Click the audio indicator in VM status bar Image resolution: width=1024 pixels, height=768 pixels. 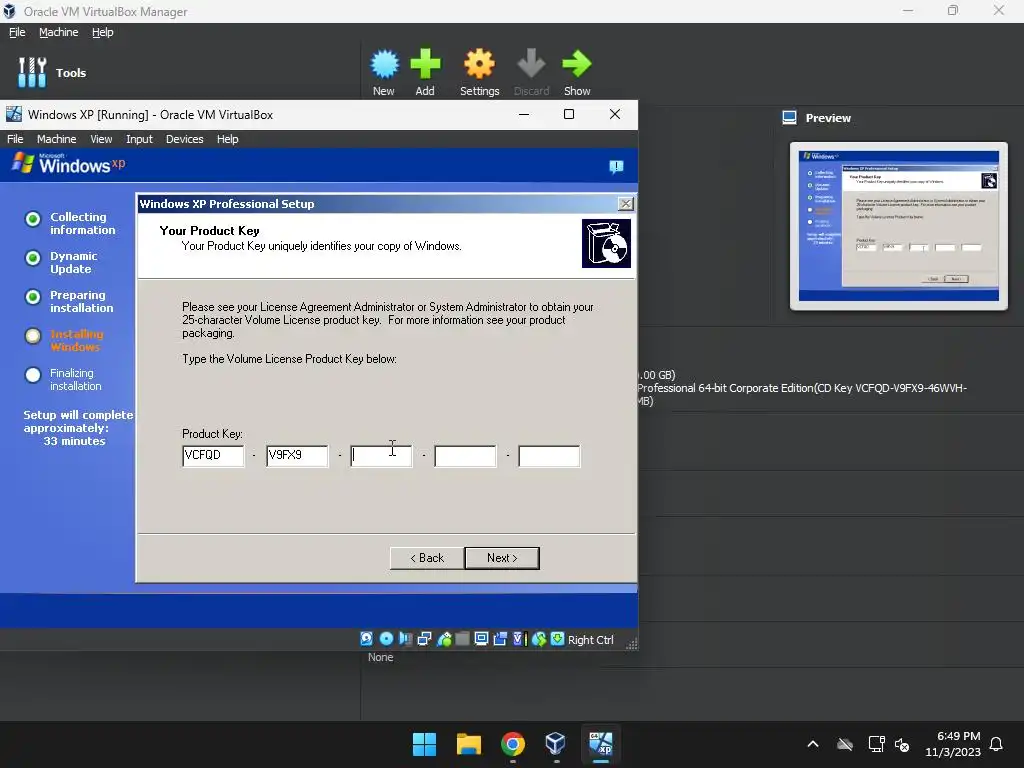[405, 639]
